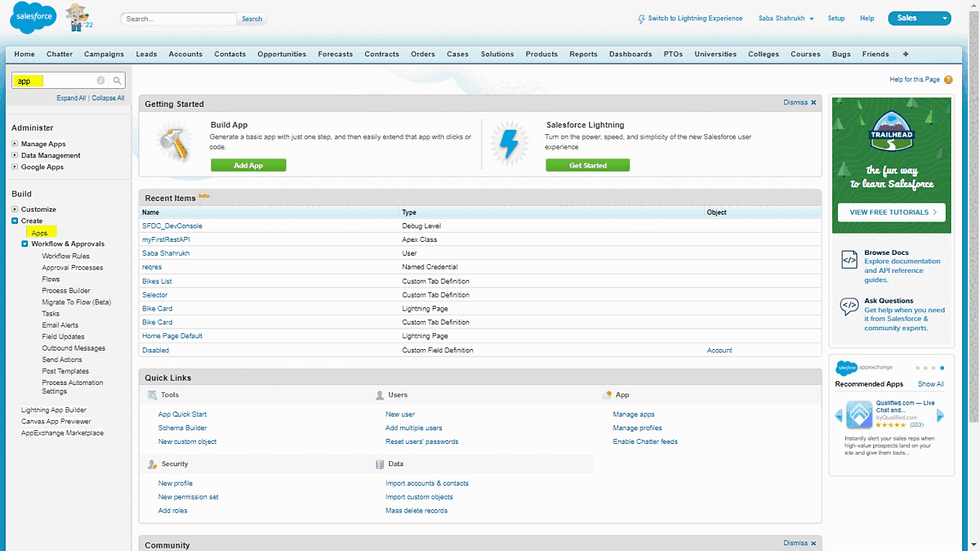980x551 pixels.
Task: Click Show All recommended apps
Action: coord(931,384)
